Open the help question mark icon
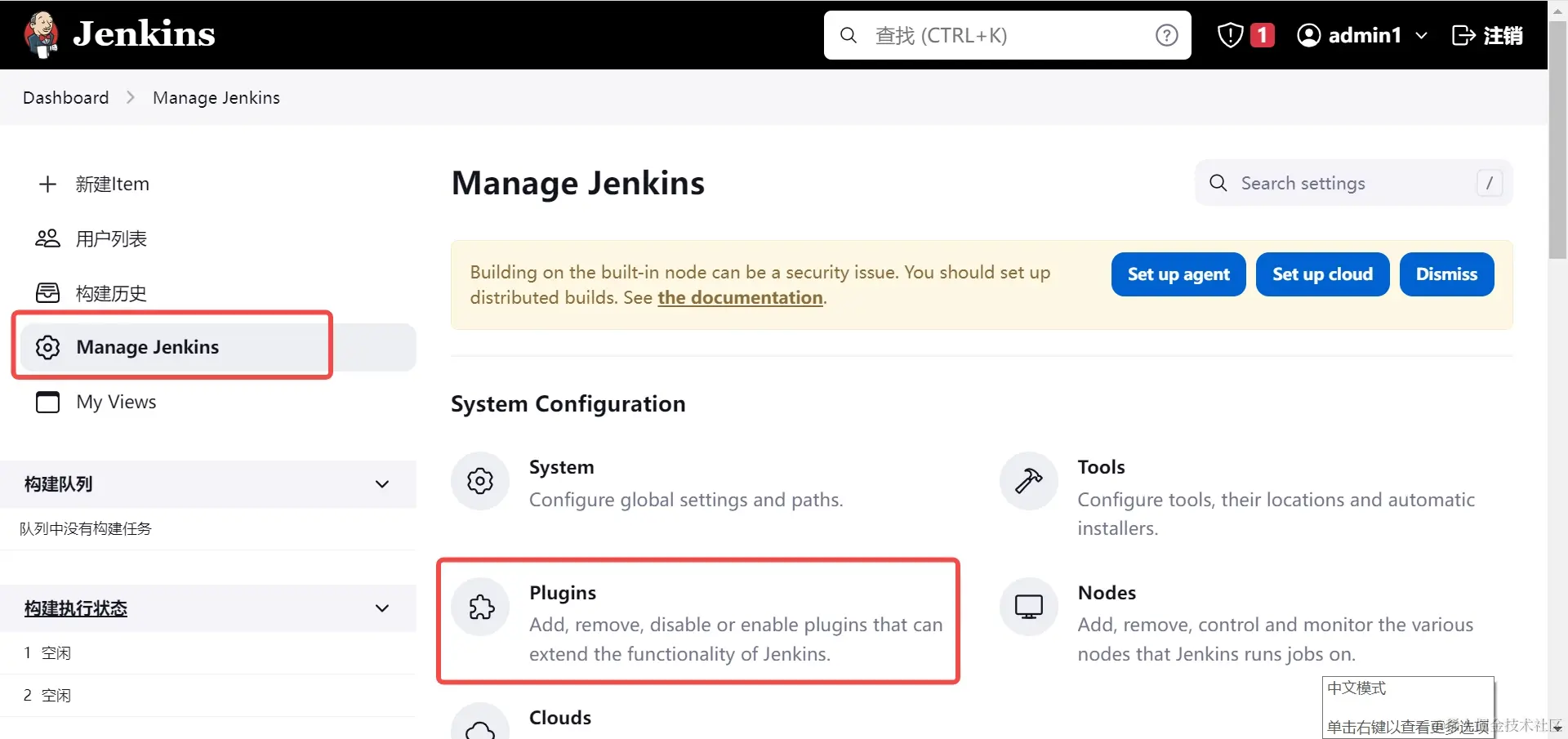This screenshot has width=1568, height=739. pyautogui.click(x=1166, y=35)
